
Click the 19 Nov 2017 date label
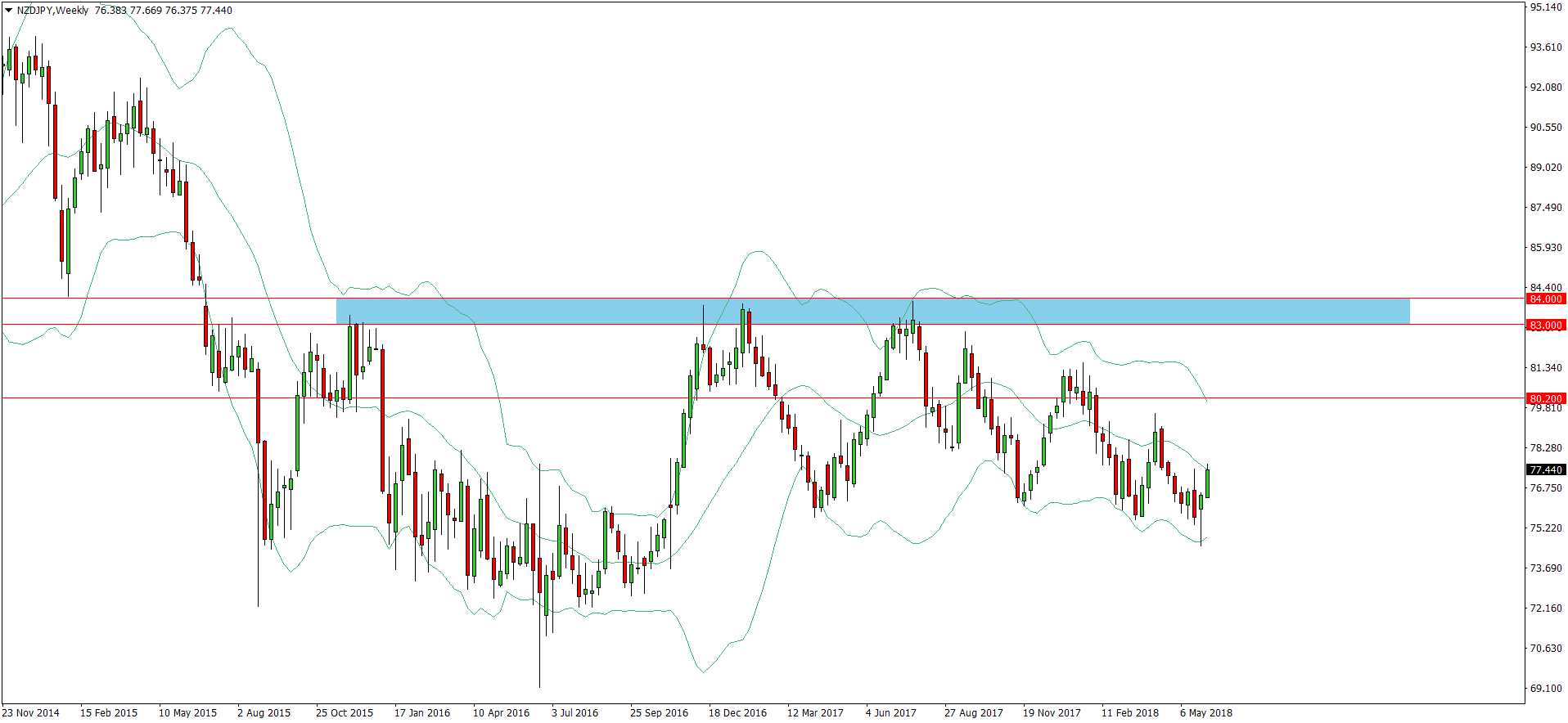coord(1052,713)
